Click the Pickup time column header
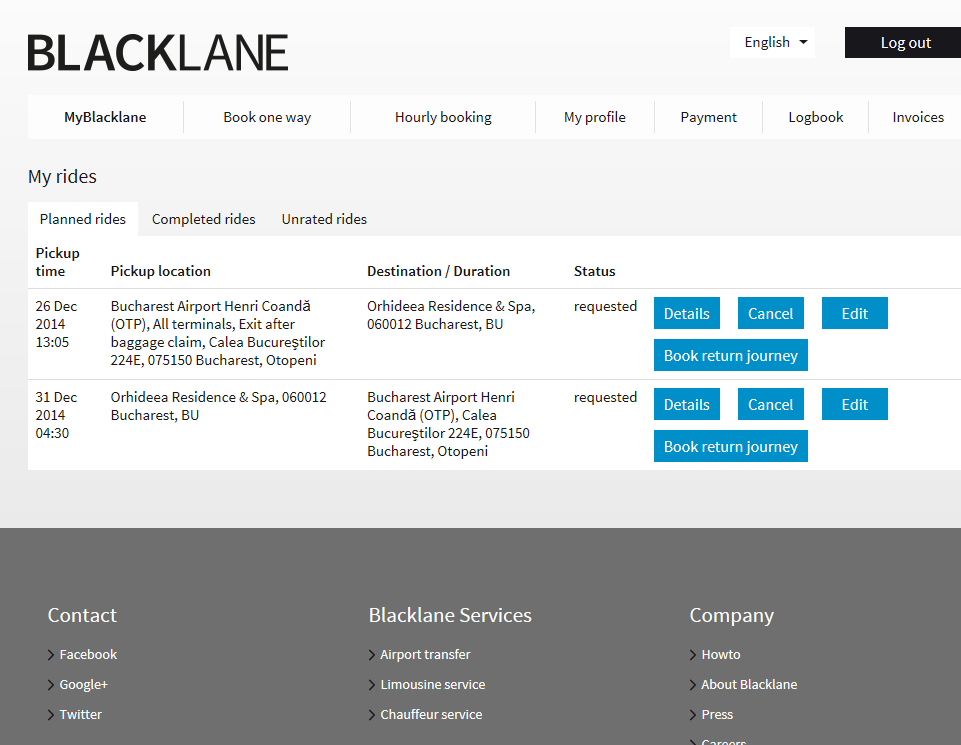 point(58,262)
